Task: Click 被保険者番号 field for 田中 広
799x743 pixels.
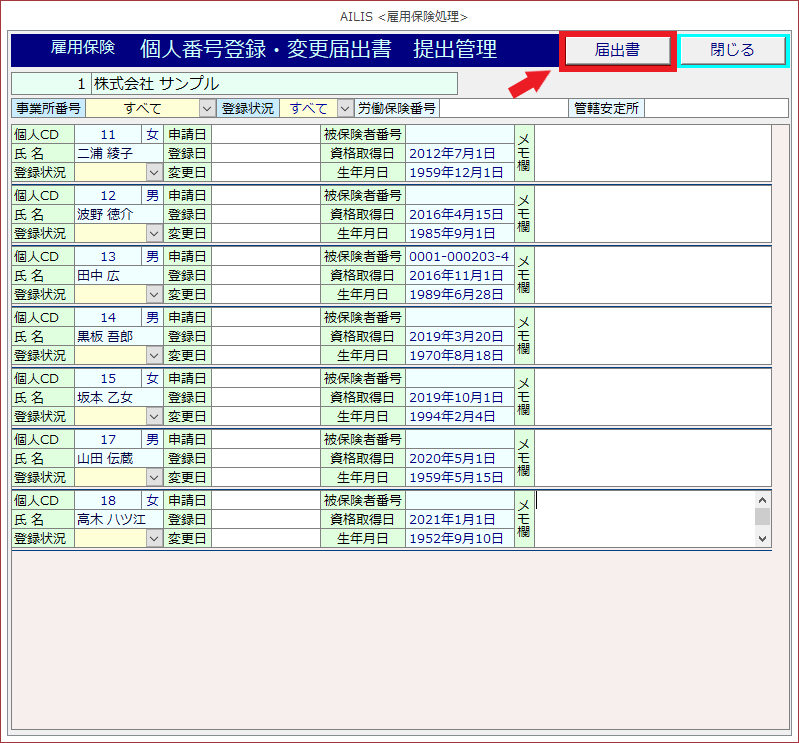Action: [459, 257]
